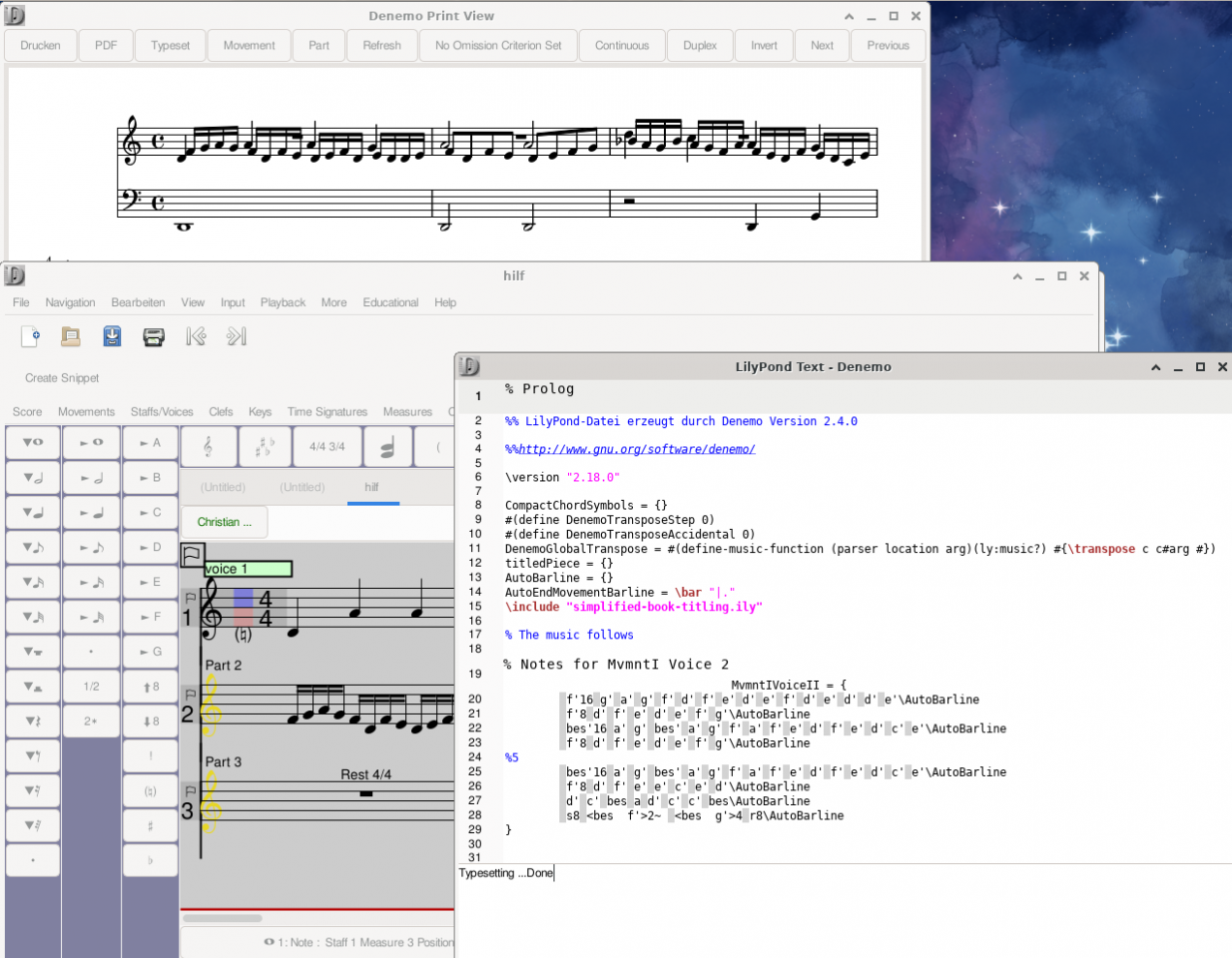Toggle Continuous typesetting in Print View
Image resolution: width=1232 pixels, height=958 pixels.
point(622,46)
